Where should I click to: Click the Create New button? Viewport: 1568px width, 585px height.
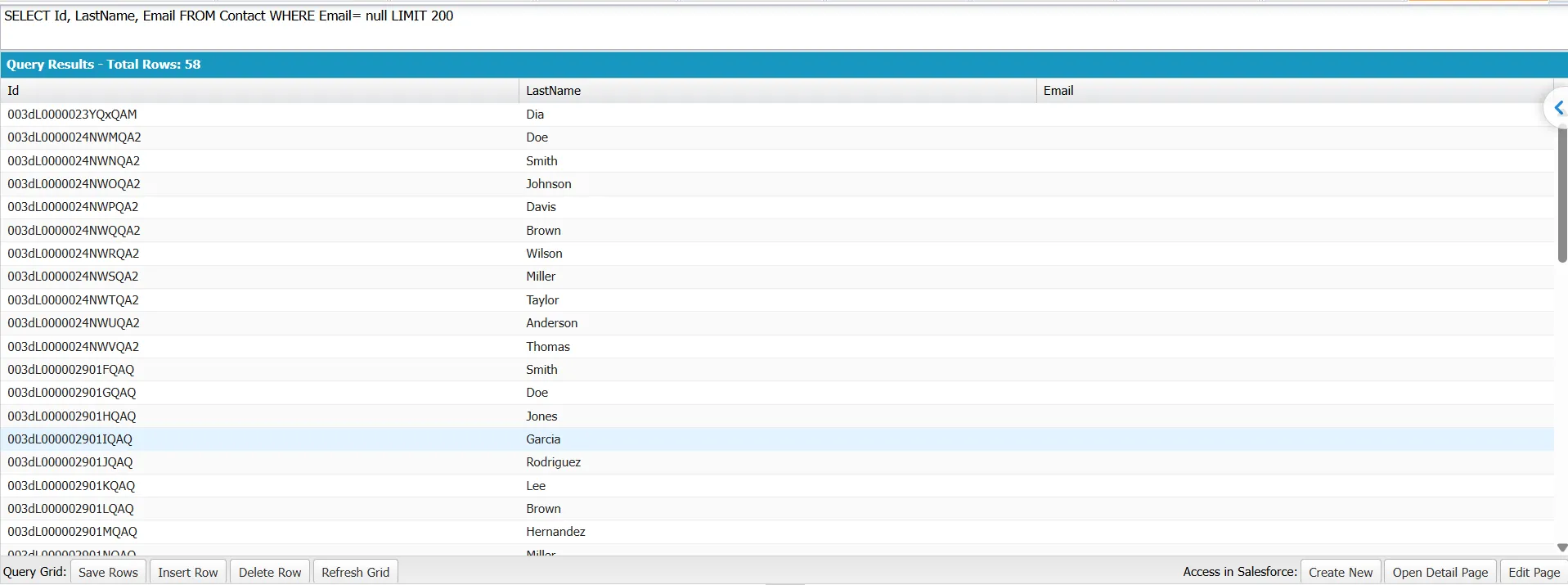(x=1341, y=572)
